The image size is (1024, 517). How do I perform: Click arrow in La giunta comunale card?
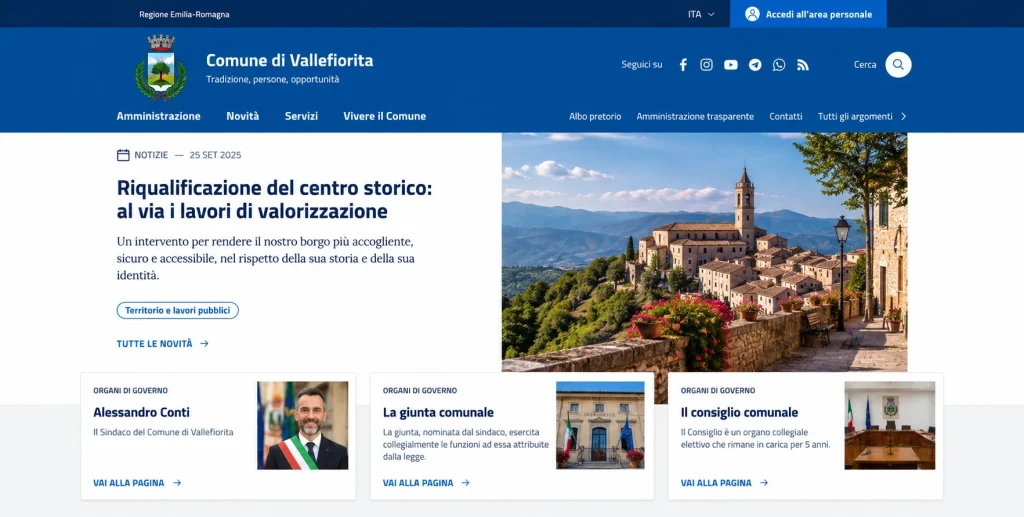(x=466, y=483)
